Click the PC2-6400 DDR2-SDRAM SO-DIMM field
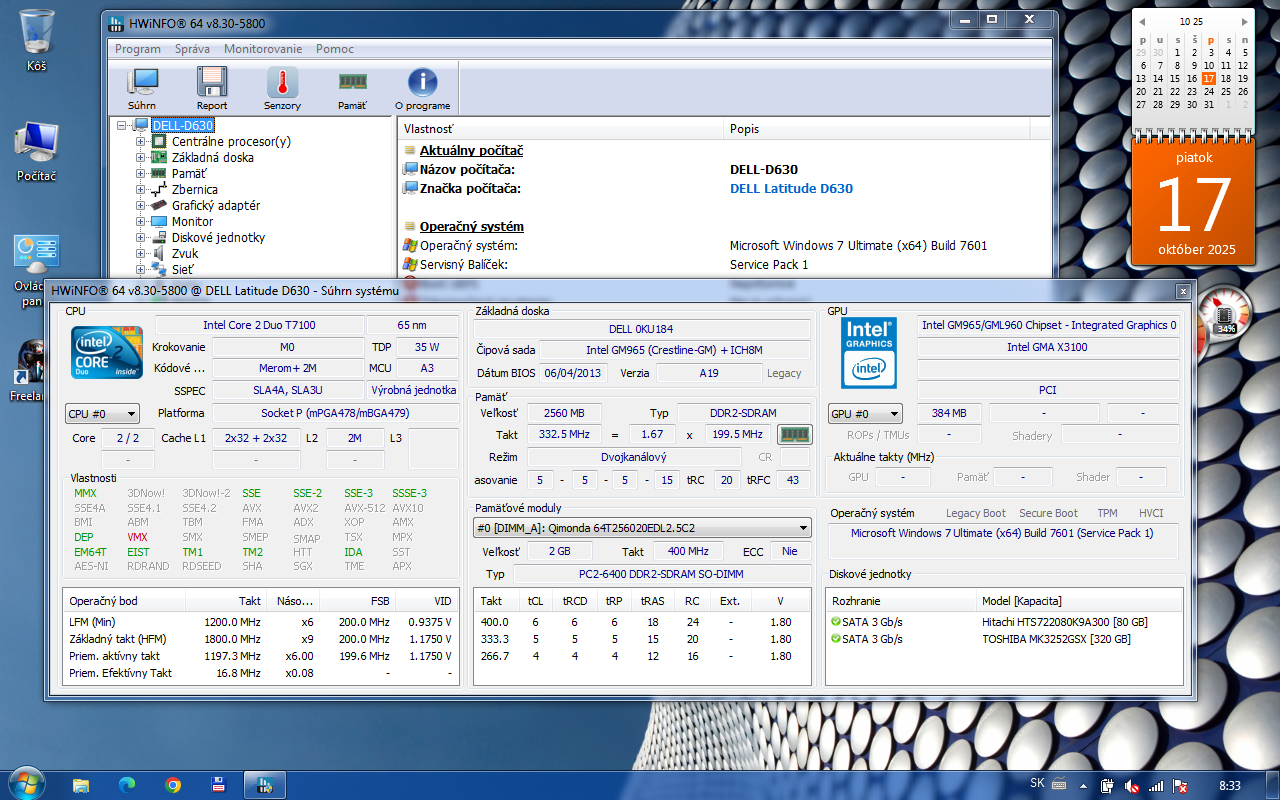 (663, 574)
